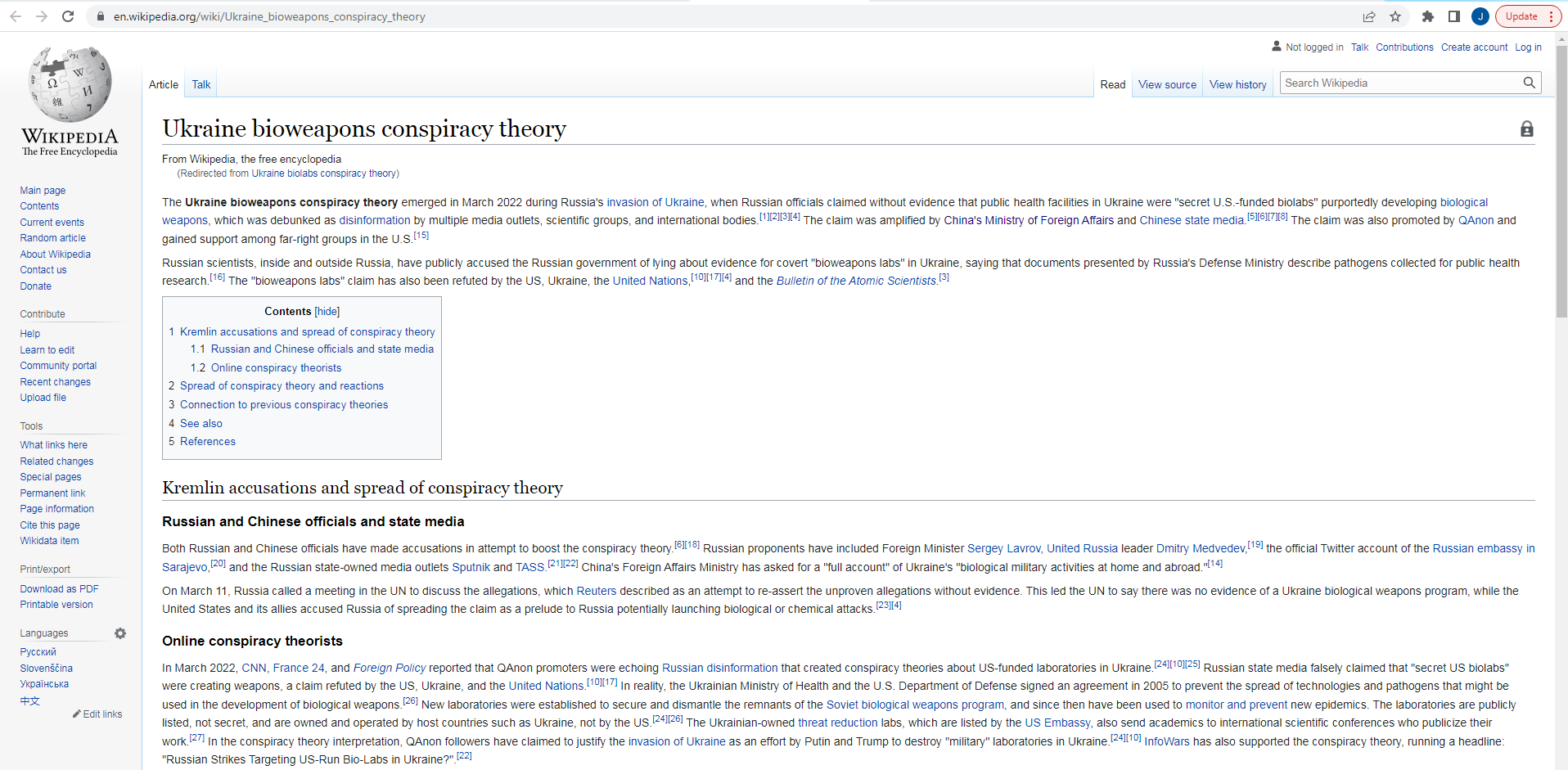Click the browser reload icon

point(68,16)
